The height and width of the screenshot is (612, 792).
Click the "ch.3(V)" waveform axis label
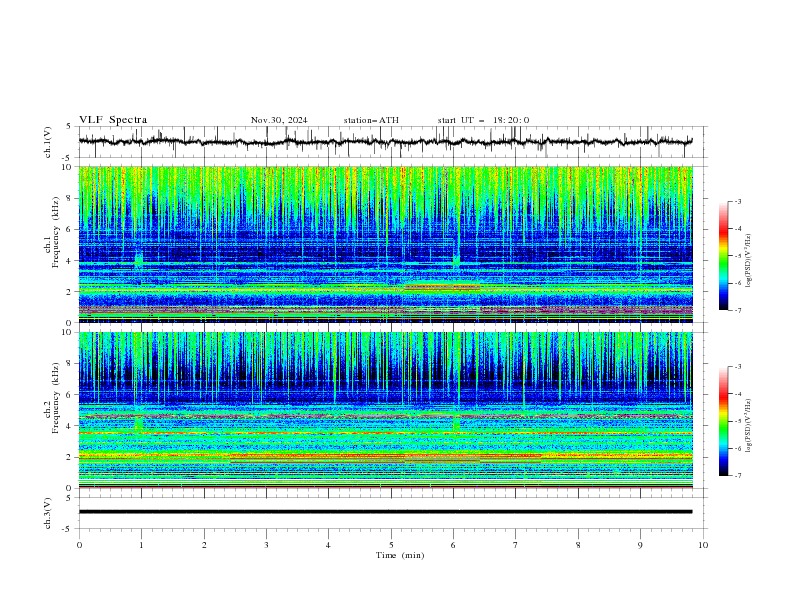point(48,513)
